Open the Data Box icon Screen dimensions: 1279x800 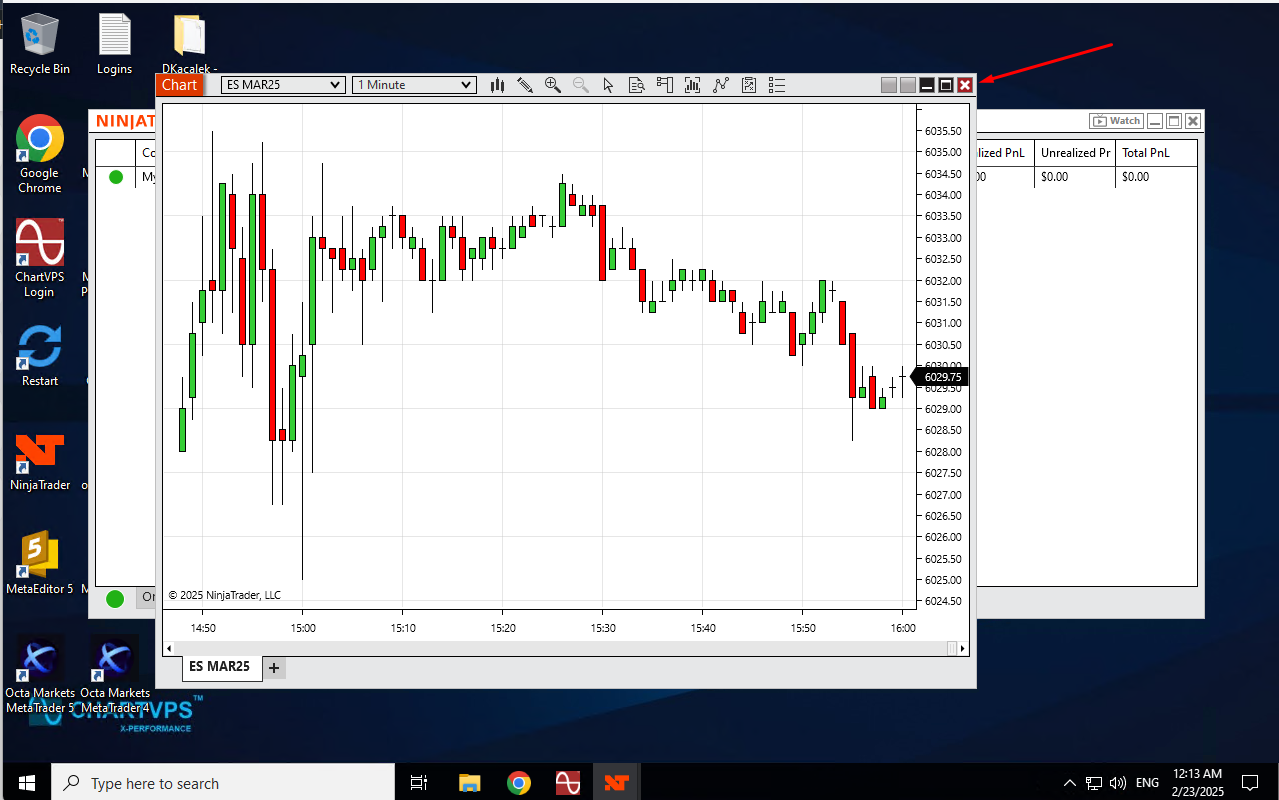coord(636,85)
